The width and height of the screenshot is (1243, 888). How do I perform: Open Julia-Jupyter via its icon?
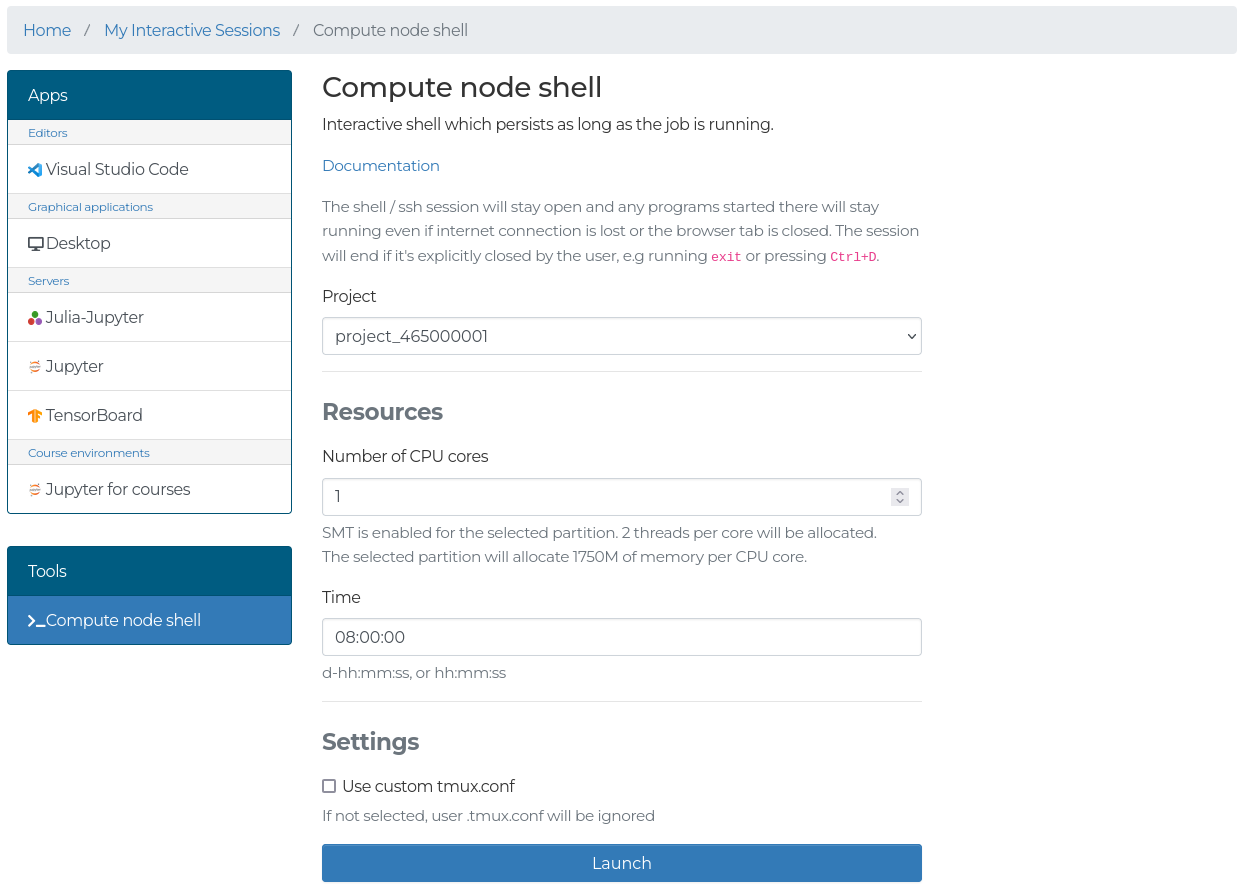coord(33,317)
